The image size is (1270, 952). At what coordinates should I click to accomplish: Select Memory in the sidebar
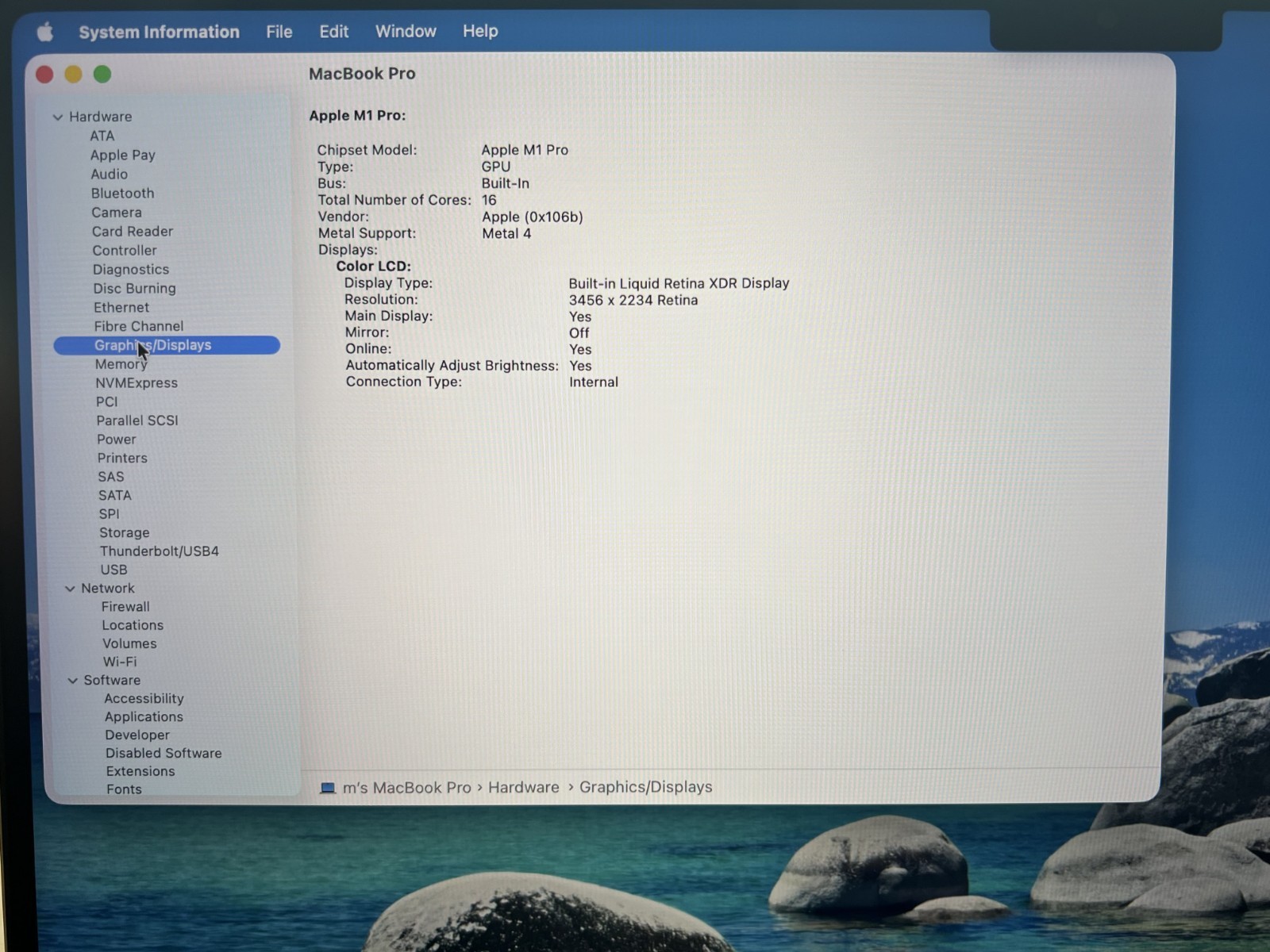tap(121, 364)
